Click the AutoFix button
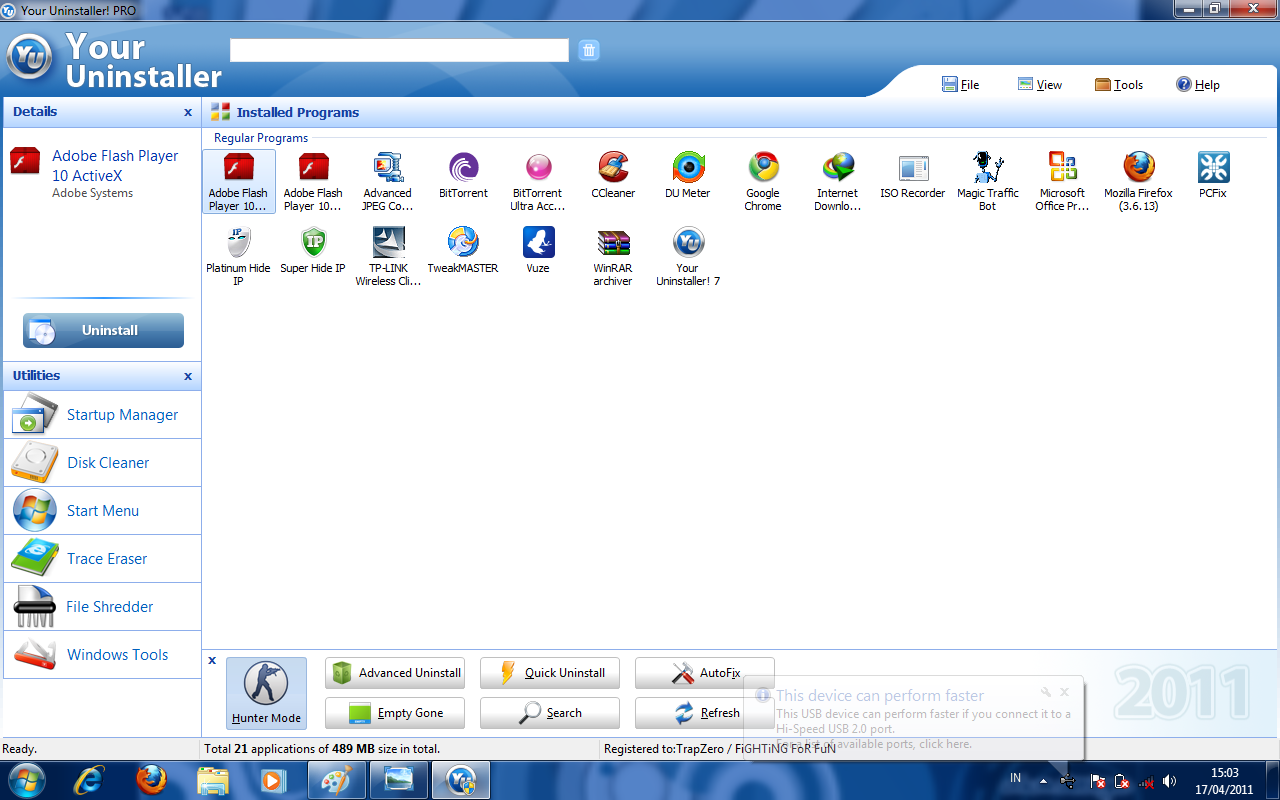Image resolution: width=1280 pixels, height=800 pixels. coord(705,673)
